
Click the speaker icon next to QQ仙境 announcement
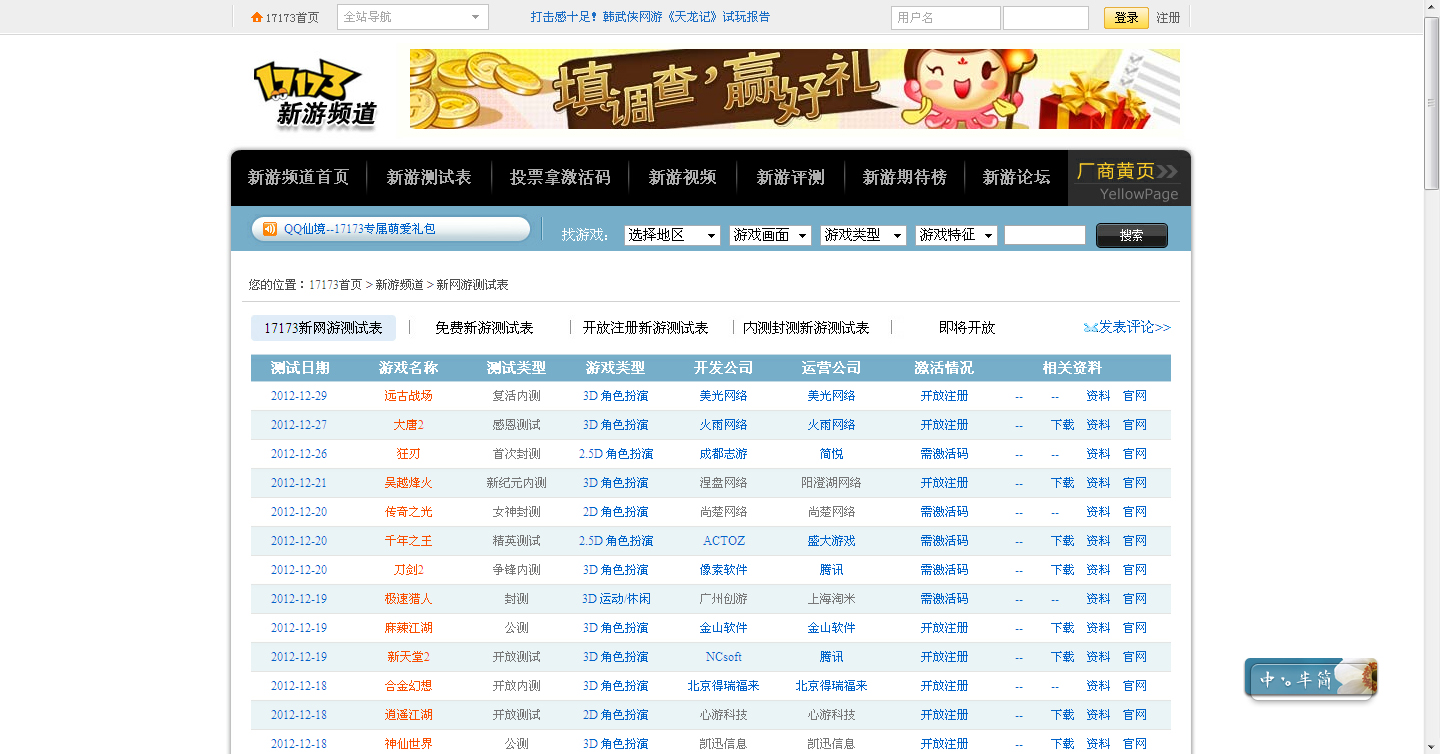[269, 229]
